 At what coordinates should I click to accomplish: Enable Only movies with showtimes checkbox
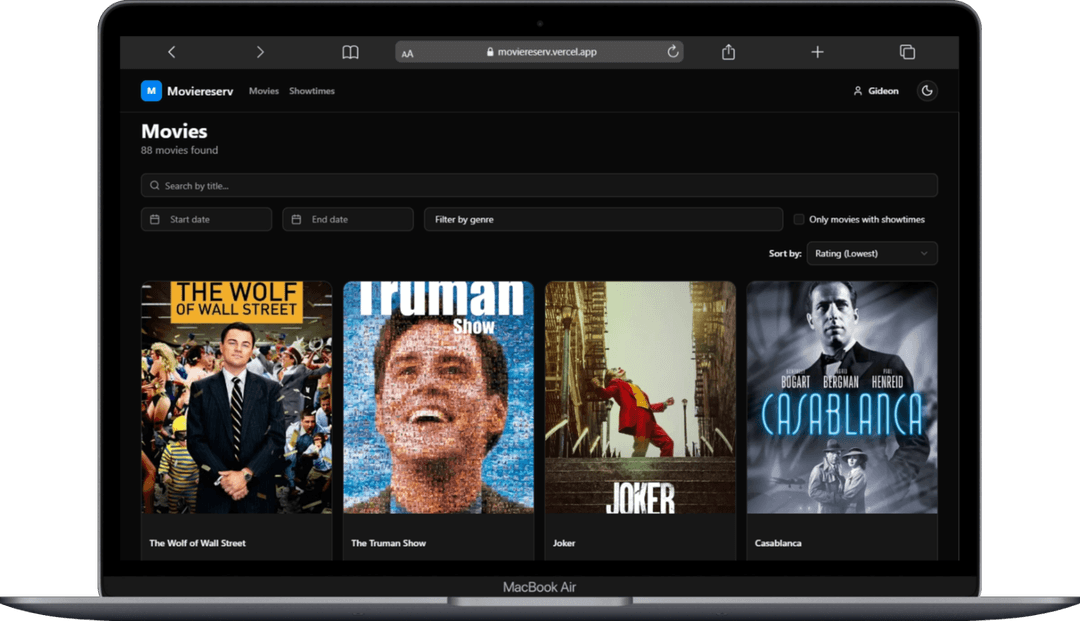point(799,219)
